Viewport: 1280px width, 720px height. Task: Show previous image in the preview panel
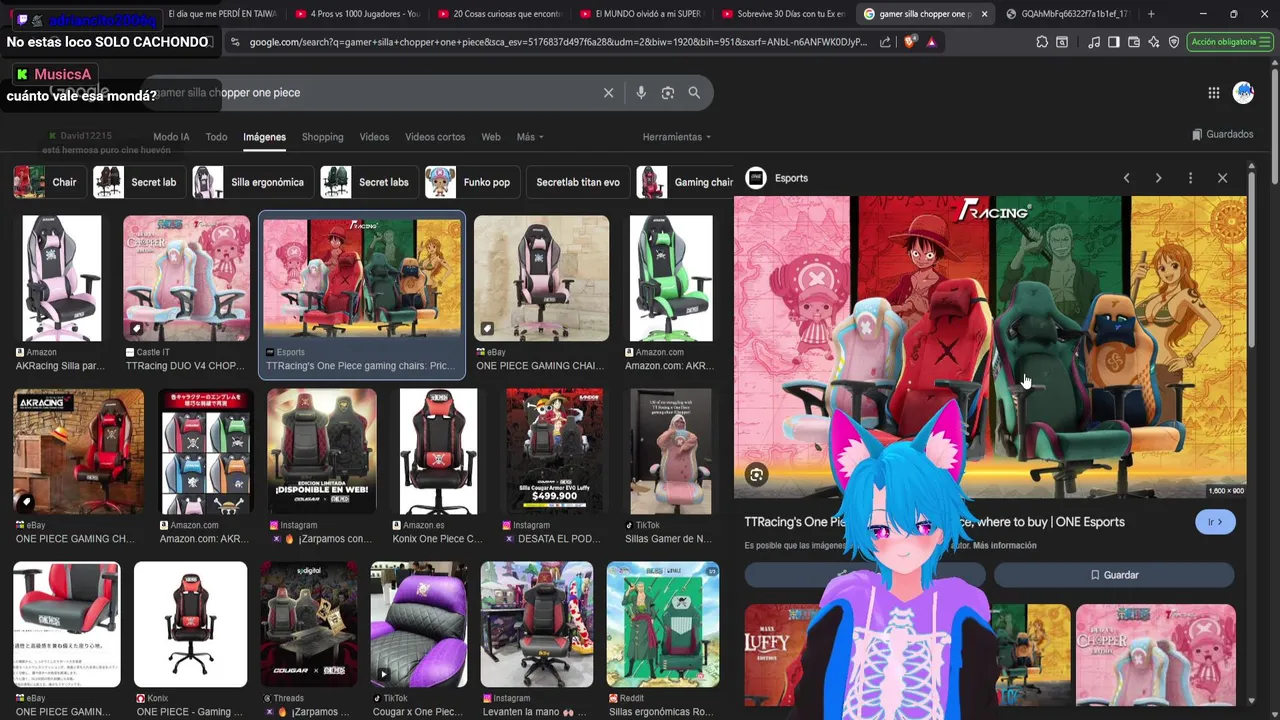pyautogui.click(x=1126, y=178)
